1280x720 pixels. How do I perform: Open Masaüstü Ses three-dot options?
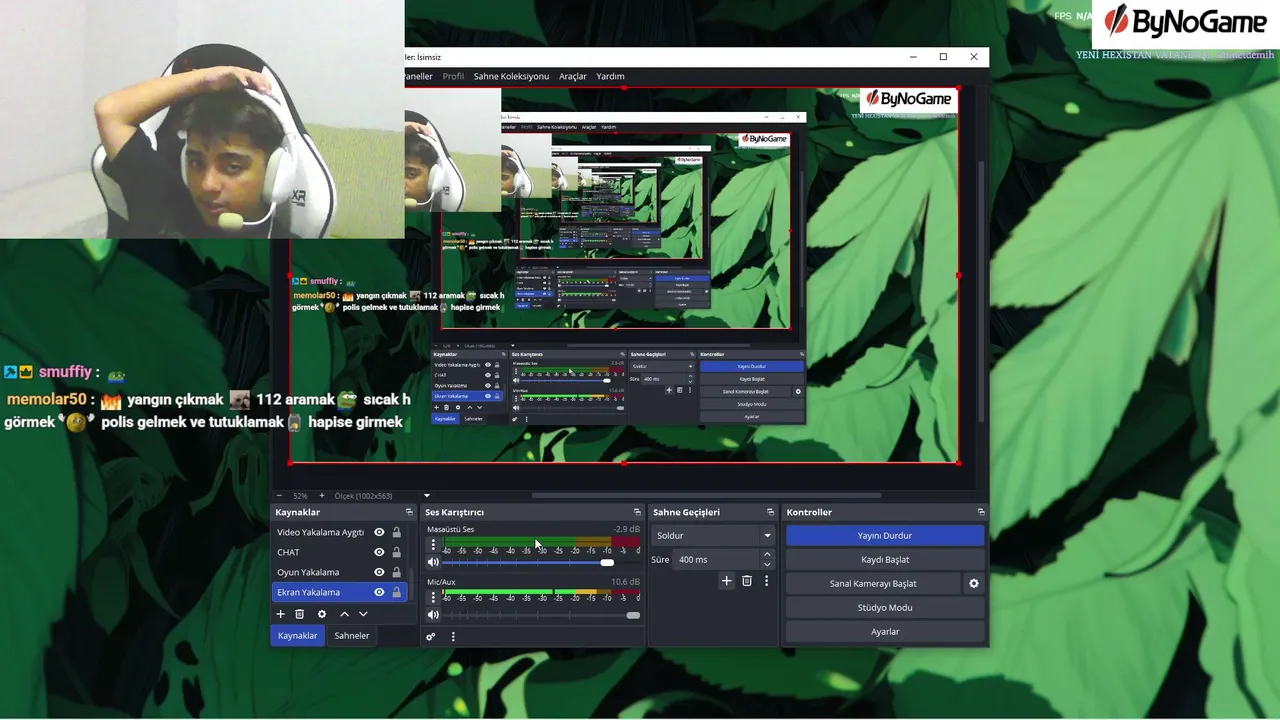click(x=433, y=545)
